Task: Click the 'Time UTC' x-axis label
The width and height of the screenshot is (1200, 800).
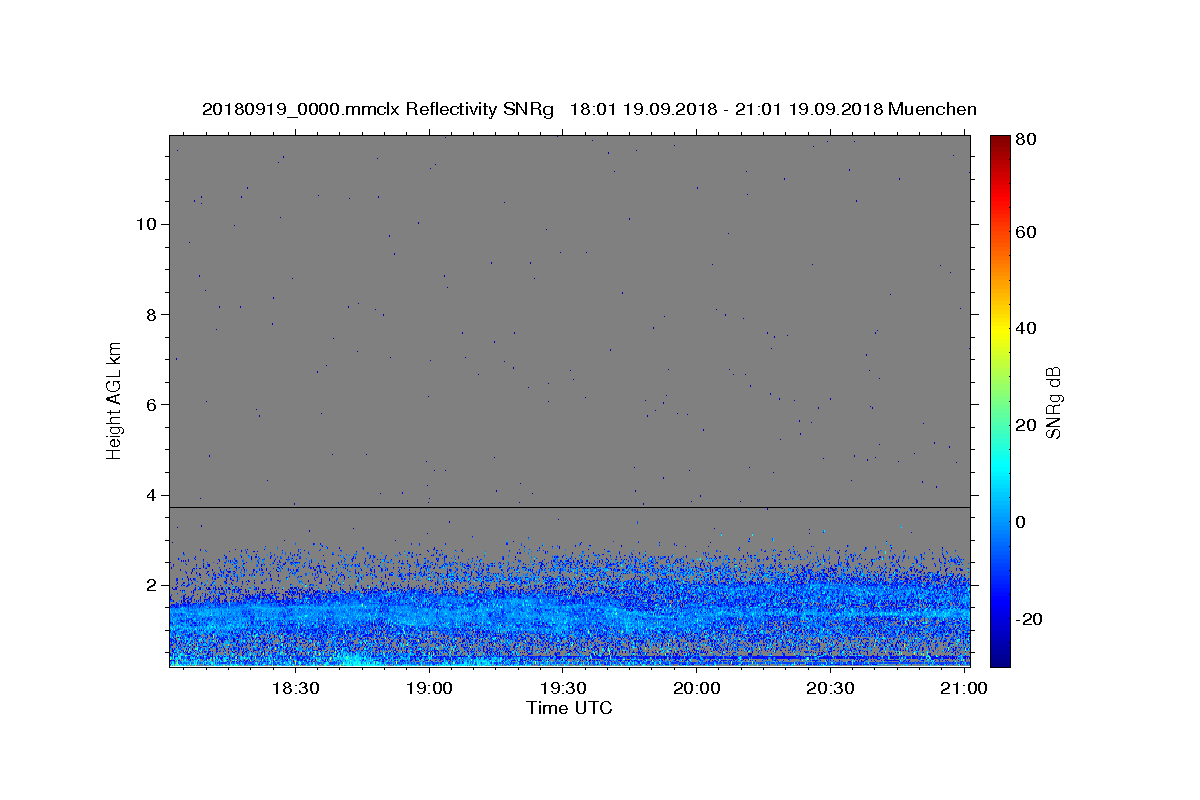Action: [x=569, y=708]
